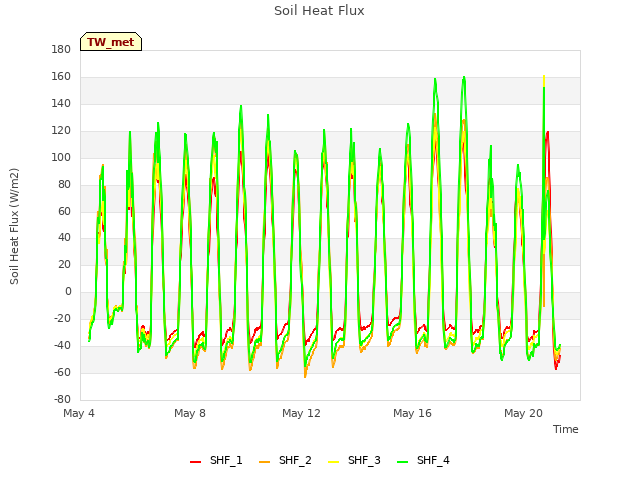Screen dimensions: 640x480
Task: Click the -40 y-axis tick label
Action: click(62, 345)
